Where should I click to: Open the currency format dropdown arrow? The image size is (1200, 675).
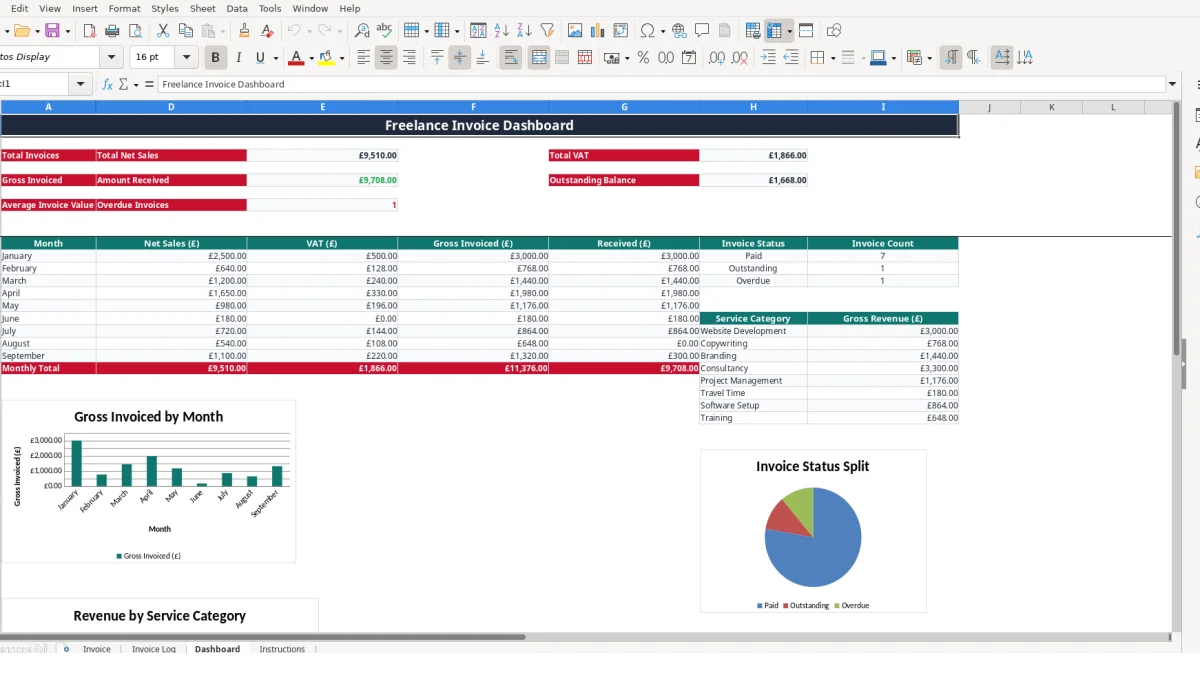tap(627, 58)
